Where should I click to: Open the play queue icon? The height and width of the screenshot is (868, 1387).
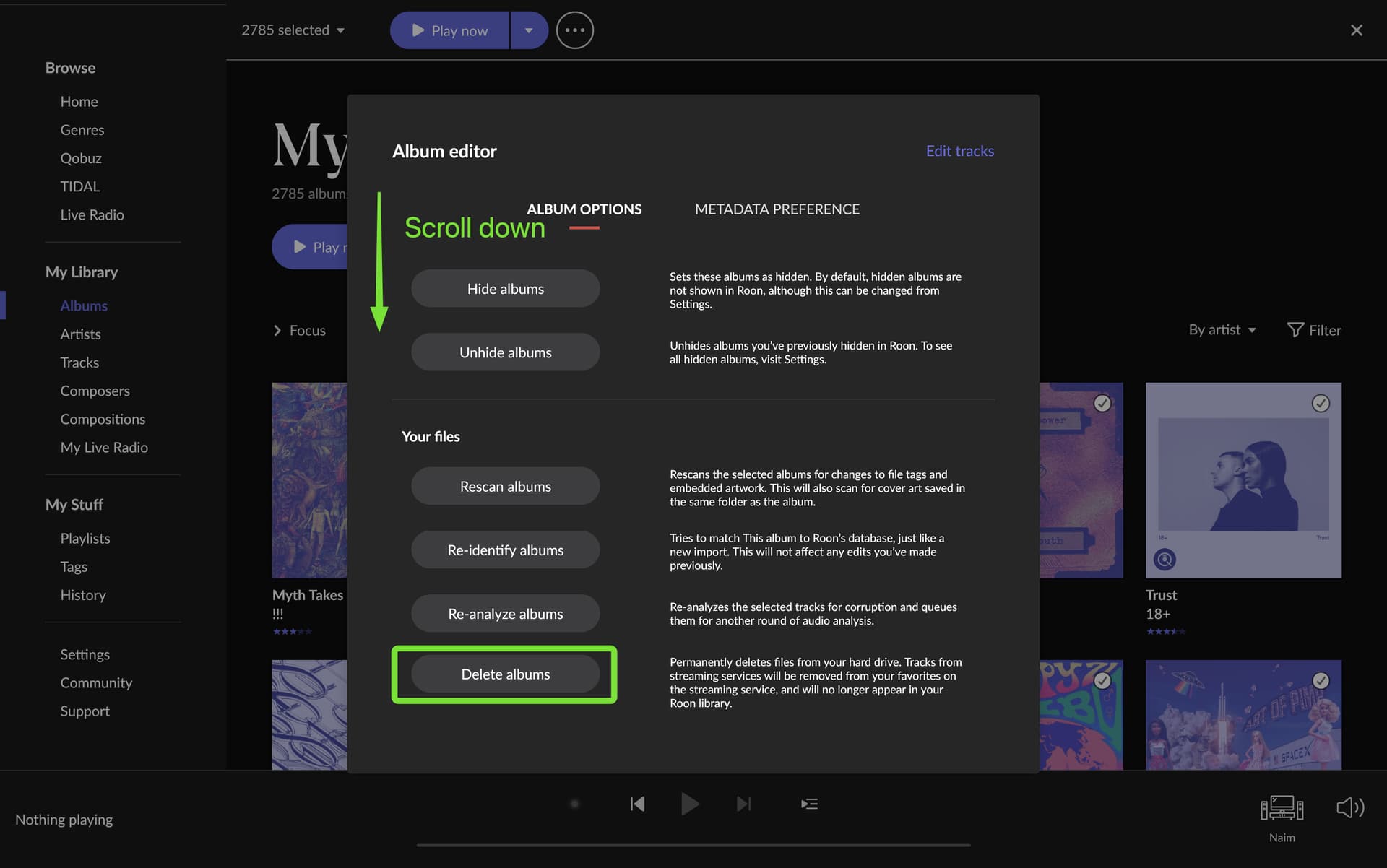click(x=809, y=803)
